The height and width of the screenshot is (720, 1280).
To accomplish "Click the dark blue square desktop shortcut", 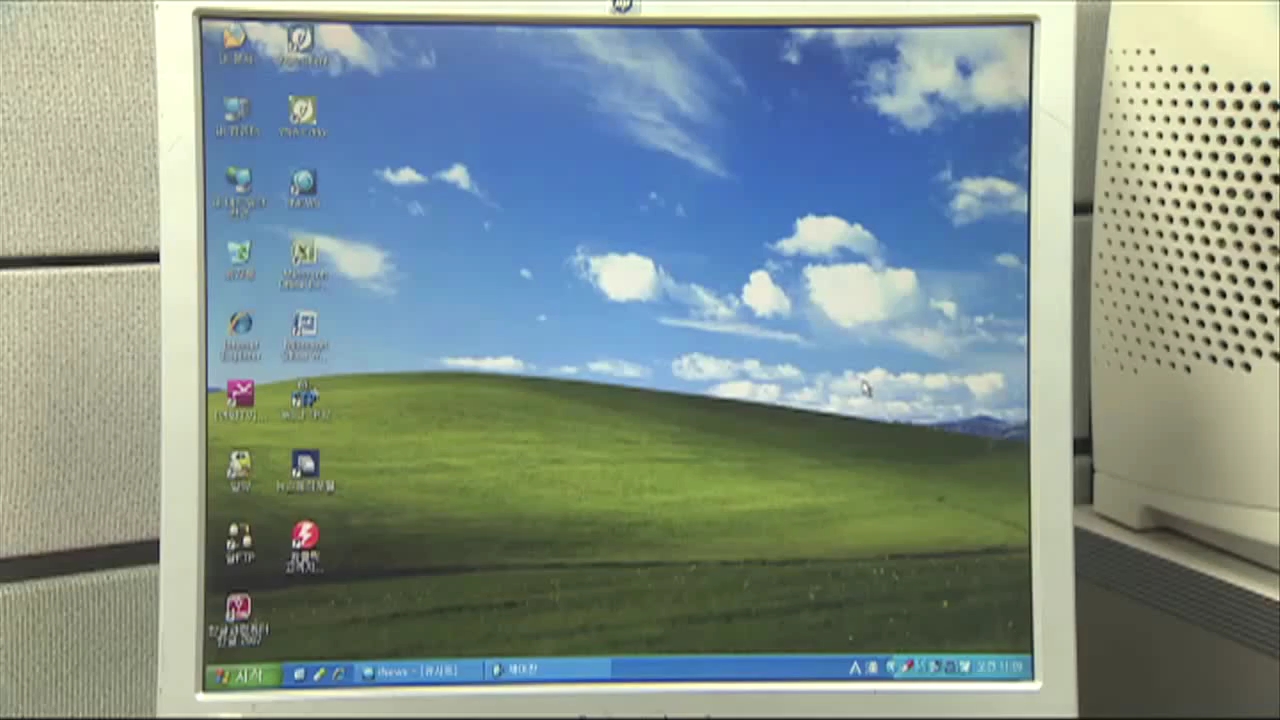I will click(x=305, y=465).
